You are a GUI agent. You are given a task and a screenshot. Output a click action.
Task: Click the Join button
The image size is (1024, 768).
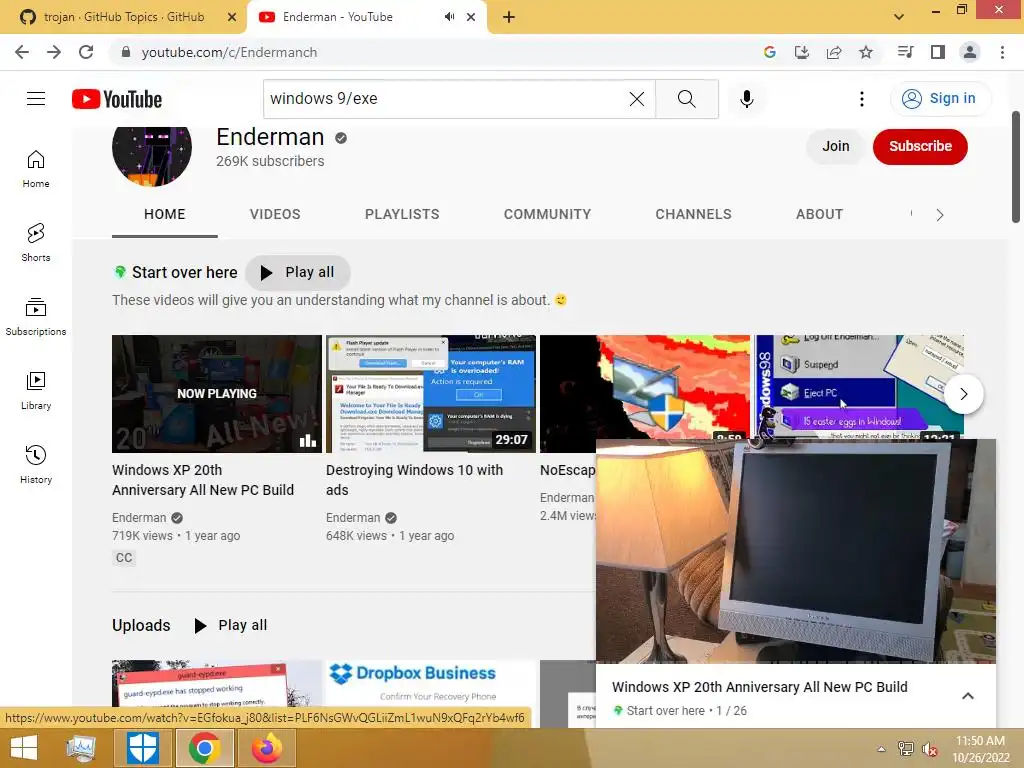(x=836, y=146)
